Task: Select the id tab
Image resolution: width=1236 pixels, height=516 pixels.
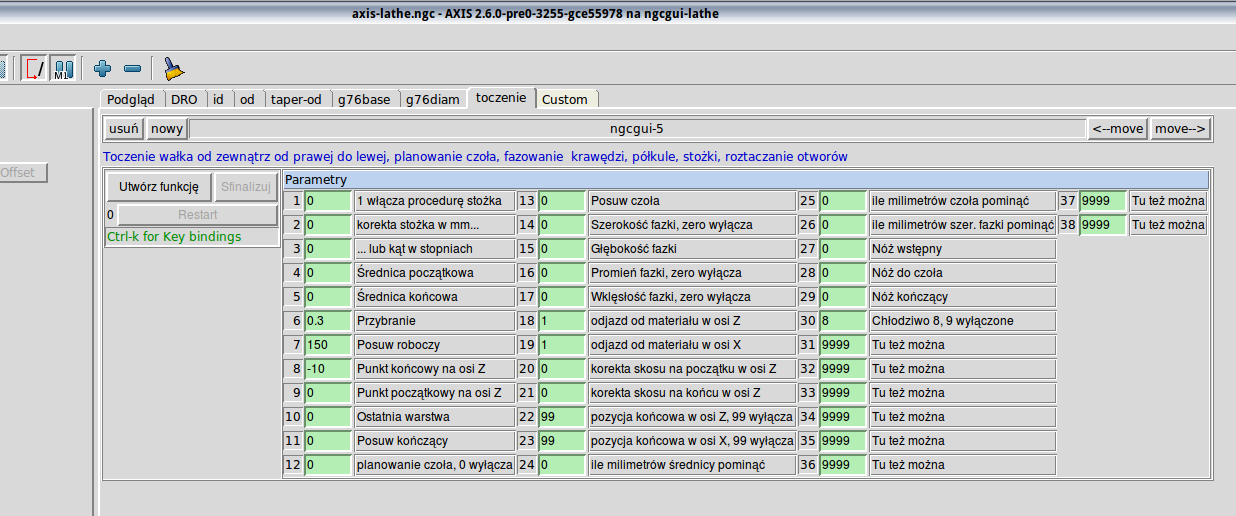Action: coord(218,99)
